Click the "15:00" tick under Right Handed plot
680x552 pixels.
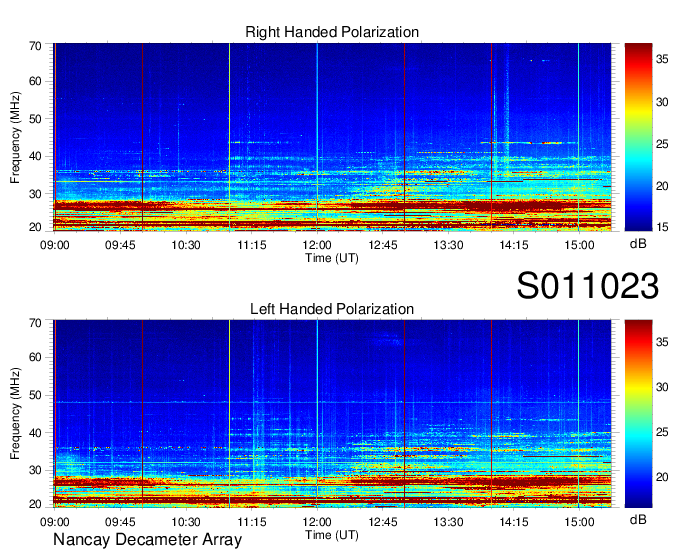579,245
